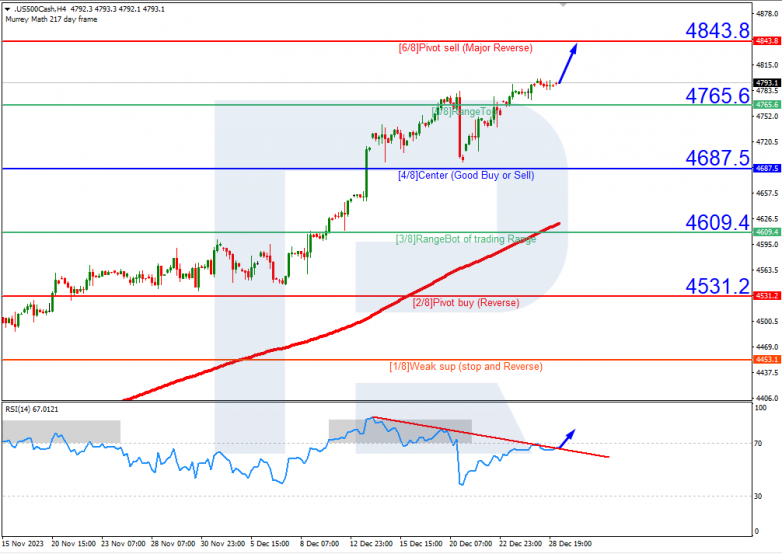Click the 30 Nov 23:00 time label
The width and height of the screenshot is (782, 554).
coord(223,544)
